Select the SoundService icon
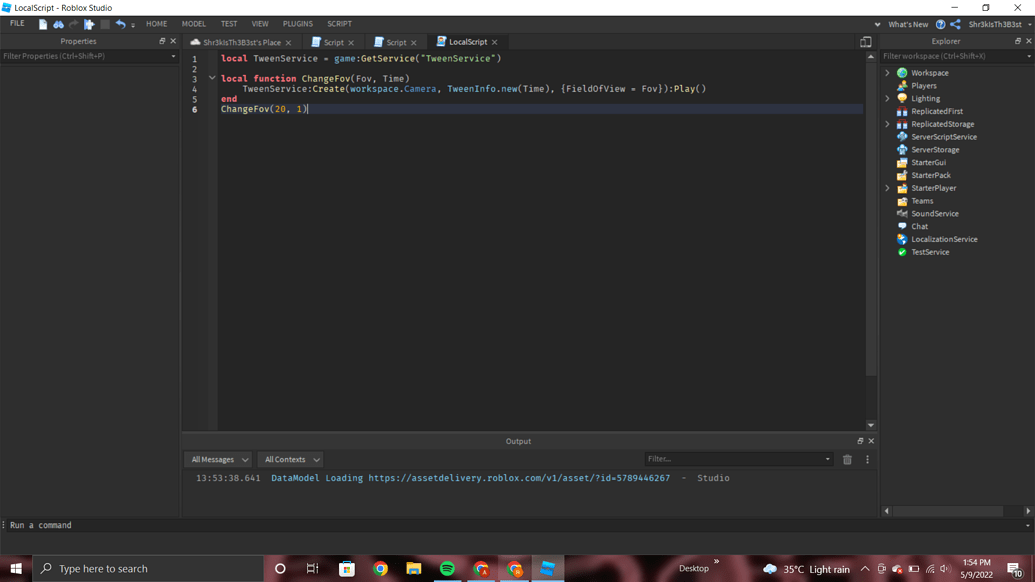 (902, 214)
